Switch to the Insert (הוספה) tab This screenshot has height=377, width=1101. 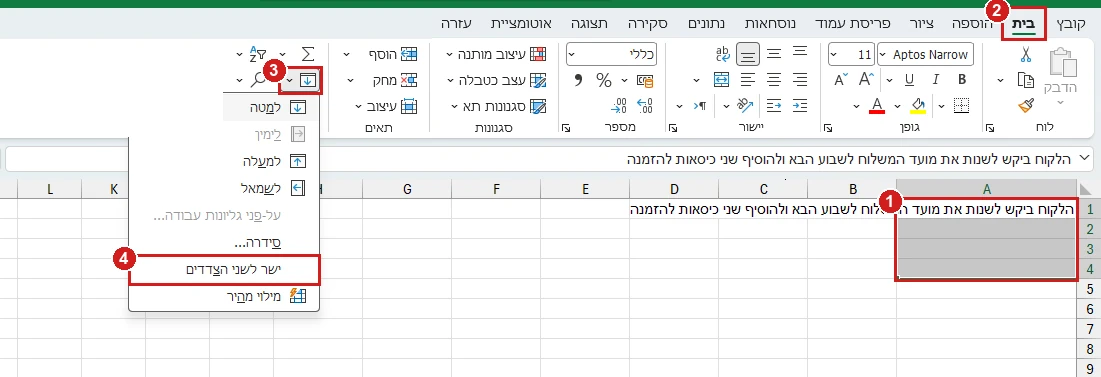[972, 23]
